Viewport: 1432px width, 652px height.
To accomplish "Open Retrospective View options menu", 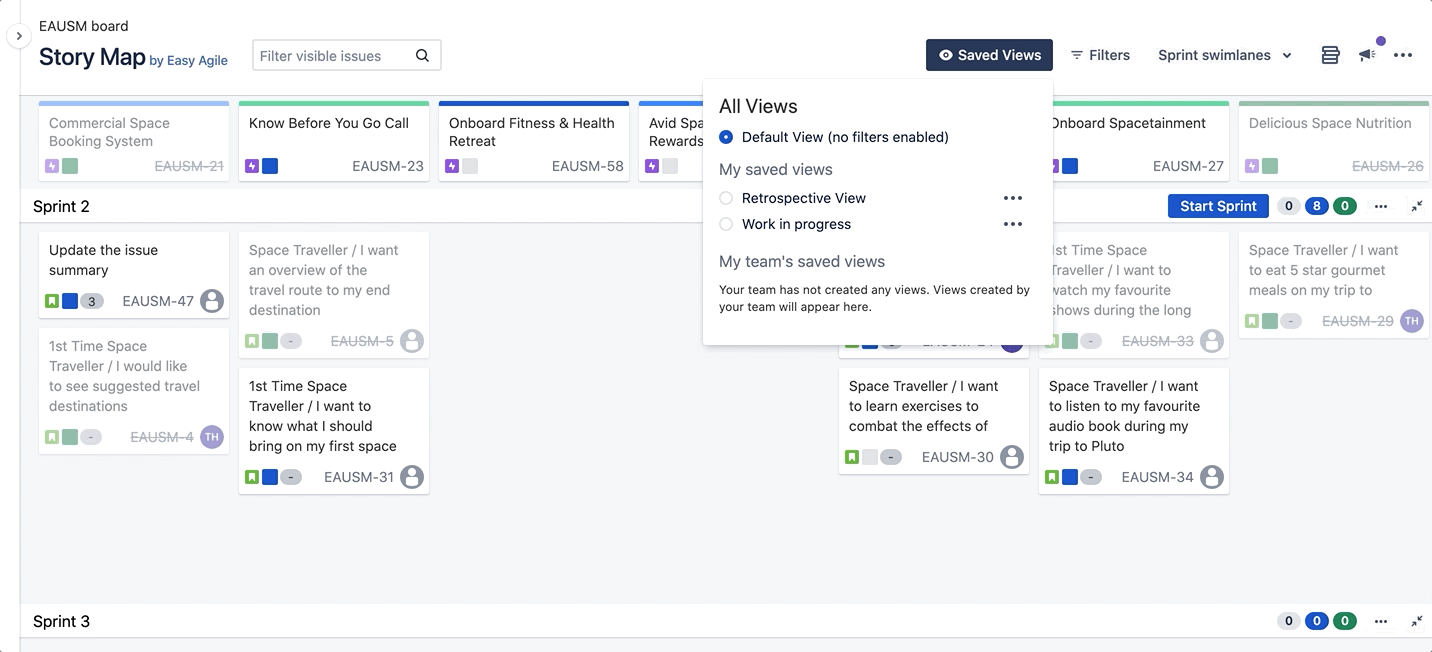I will tap(1013, 198).
